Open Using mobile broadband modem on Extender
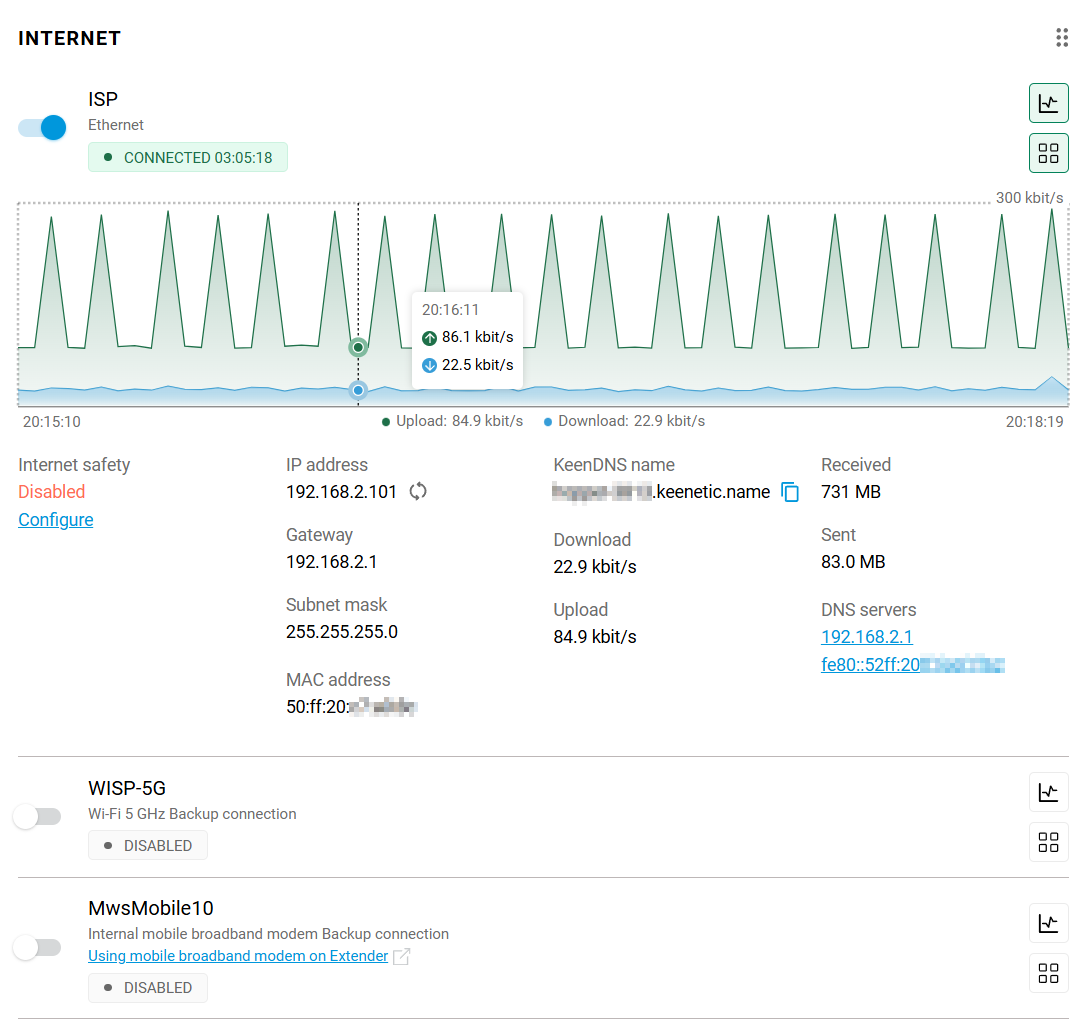The height and width of the screenshot is (1023, 1092). (x=238, y=956)
